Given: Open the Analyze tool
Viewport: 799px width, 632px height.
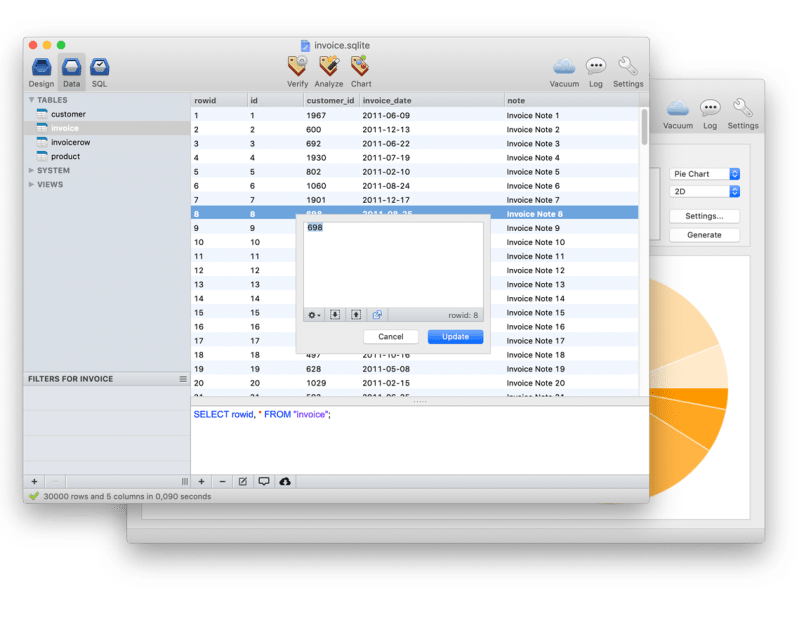Looking at the screenshot, I should point(329,72).
